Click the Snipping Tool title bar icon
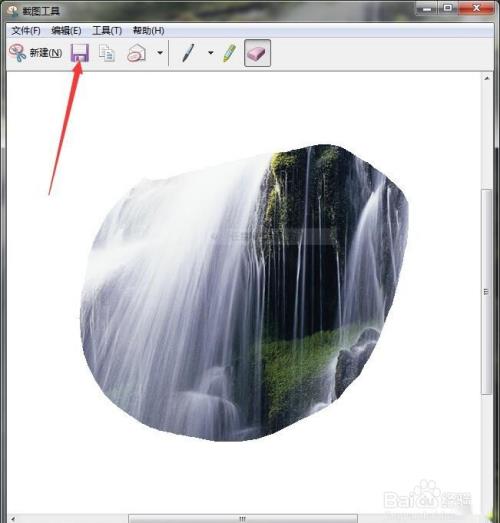The width and height of the screenshot is (500, 523). click(13, 11)
